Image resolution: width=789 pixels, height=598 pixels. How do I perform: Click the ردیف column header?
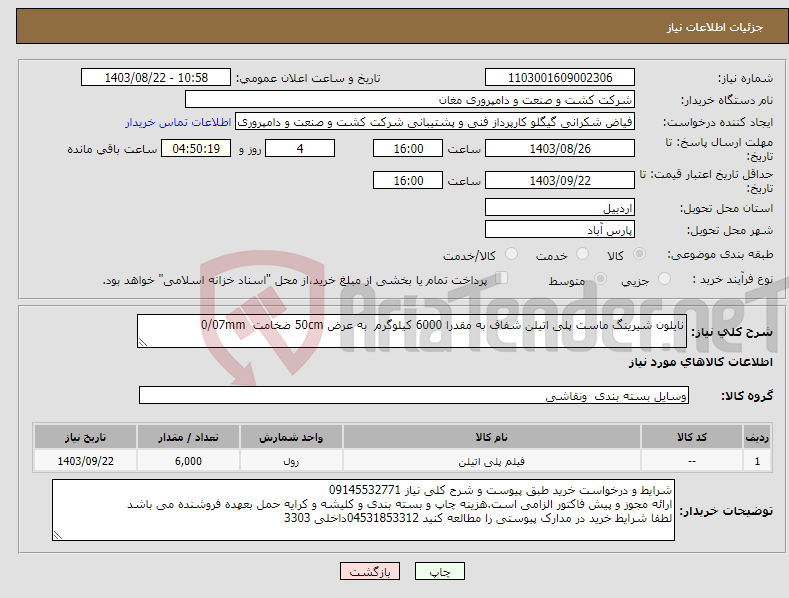(757, 437)
